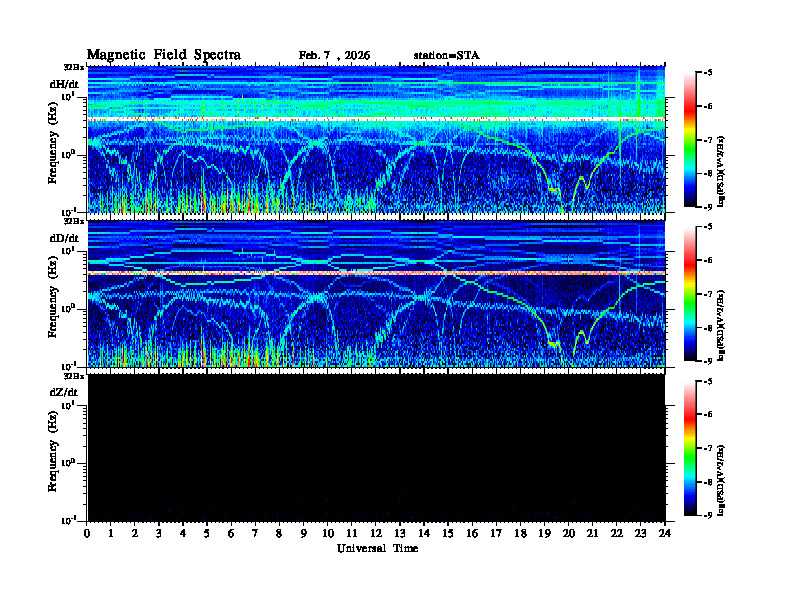Click hour 16 tick label on time axis
The height and width of the screenshot is (612, 792).
(472, 534)
